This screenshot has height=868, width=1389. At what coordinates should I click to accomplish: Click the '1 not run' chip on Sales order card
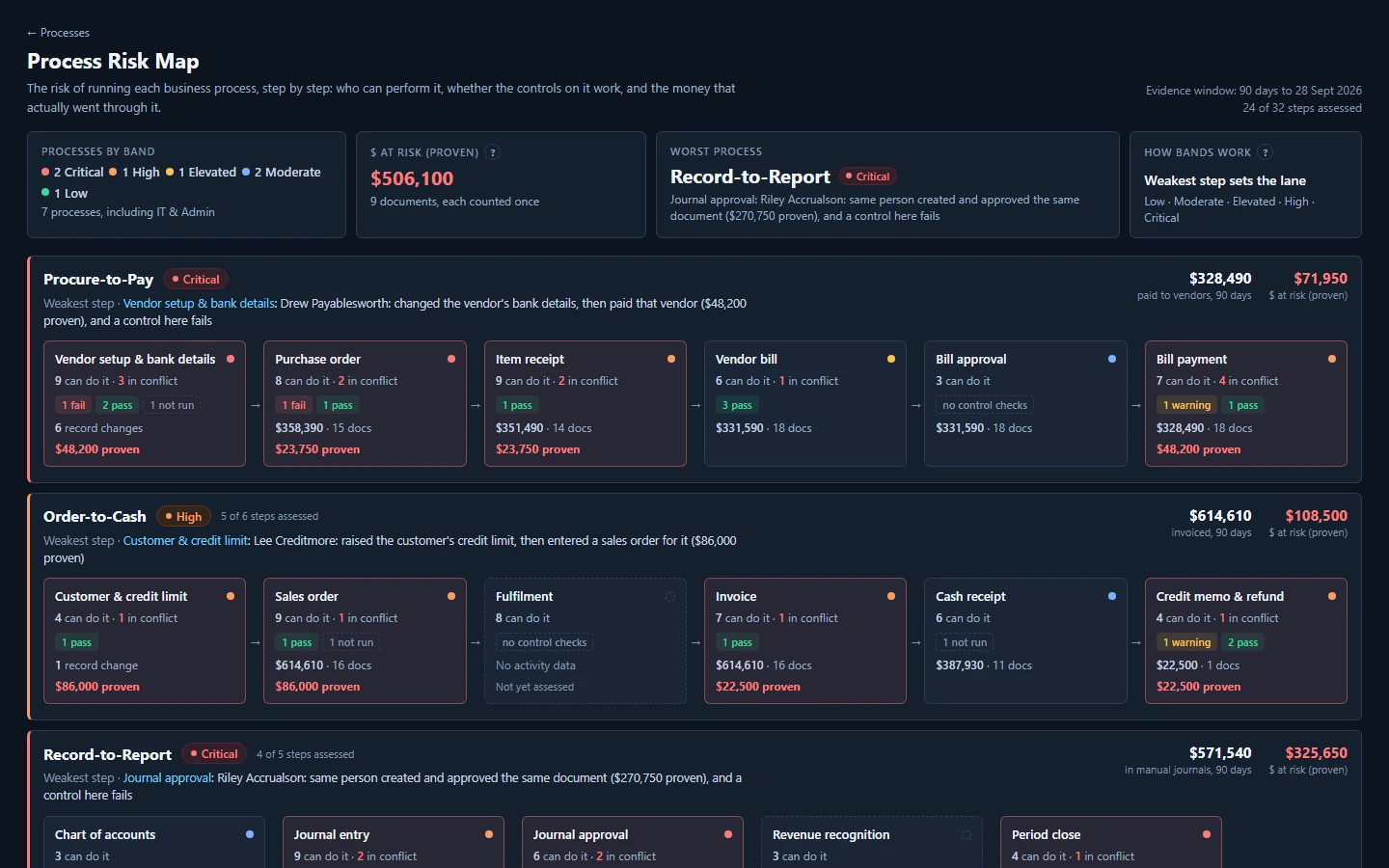pyautogui.click(x=351, y=642)
